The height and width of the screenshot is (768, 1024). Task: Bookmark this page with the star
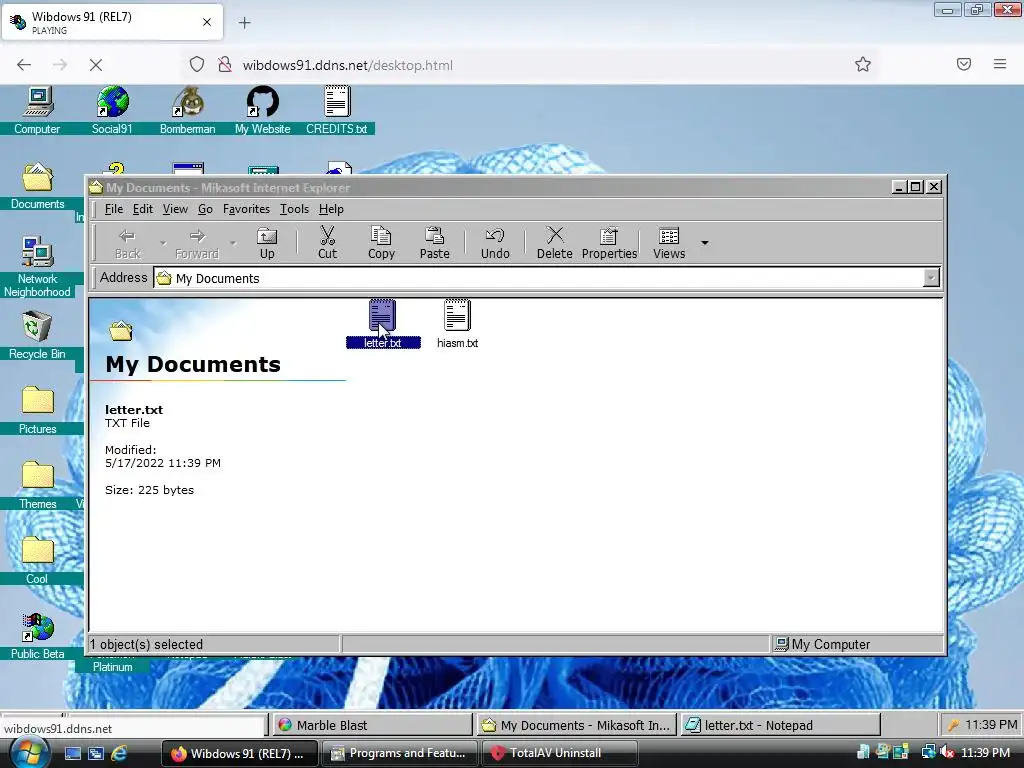pyautogui.click(x=863, y=64)
